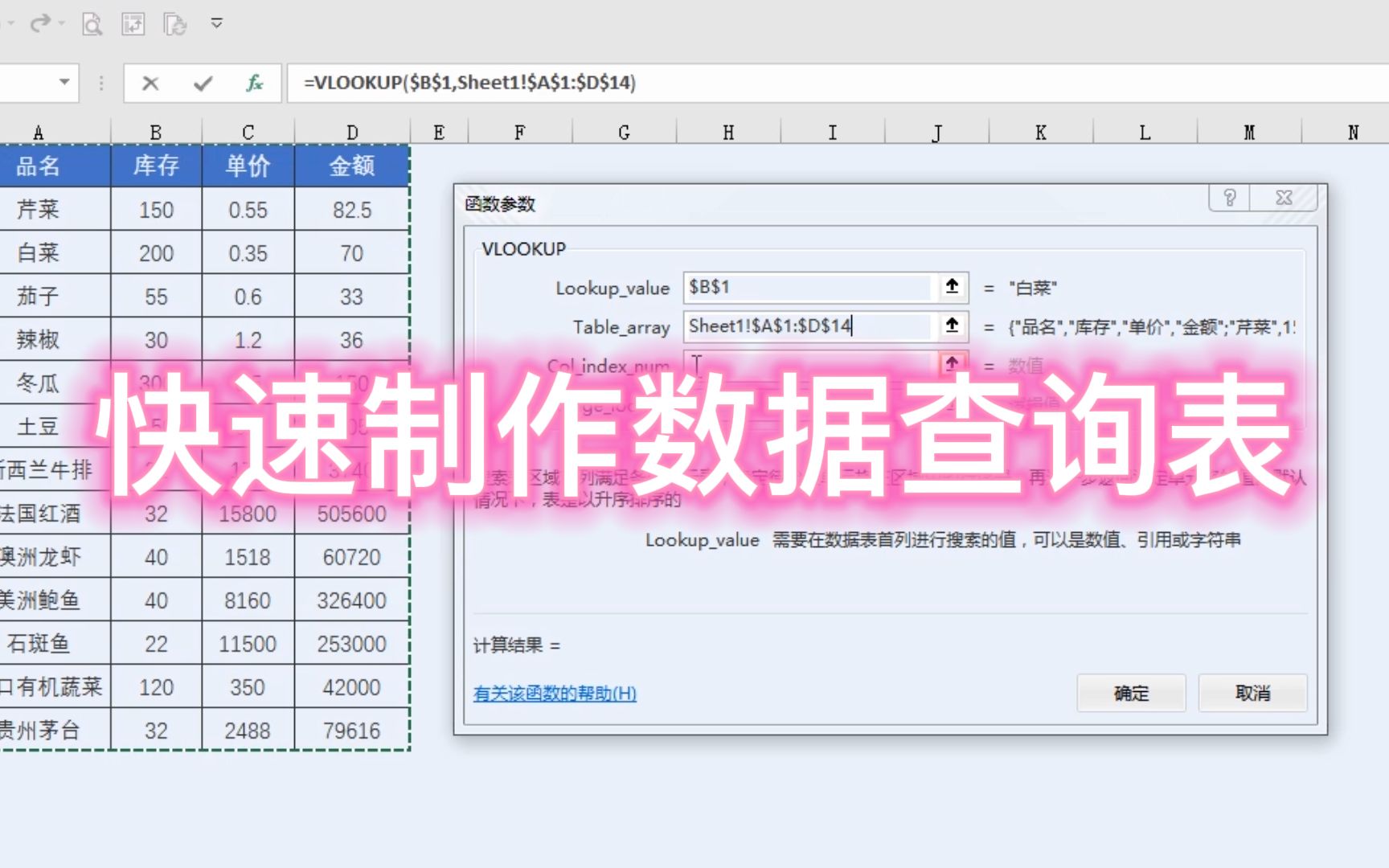1389x868 pixels.
Task: Click the price cell showing 0.35
Action: (248, 253)
